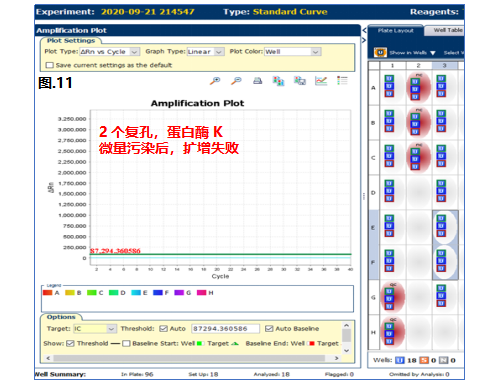Toggle the Show Threshold checkbox

point(70,343)
